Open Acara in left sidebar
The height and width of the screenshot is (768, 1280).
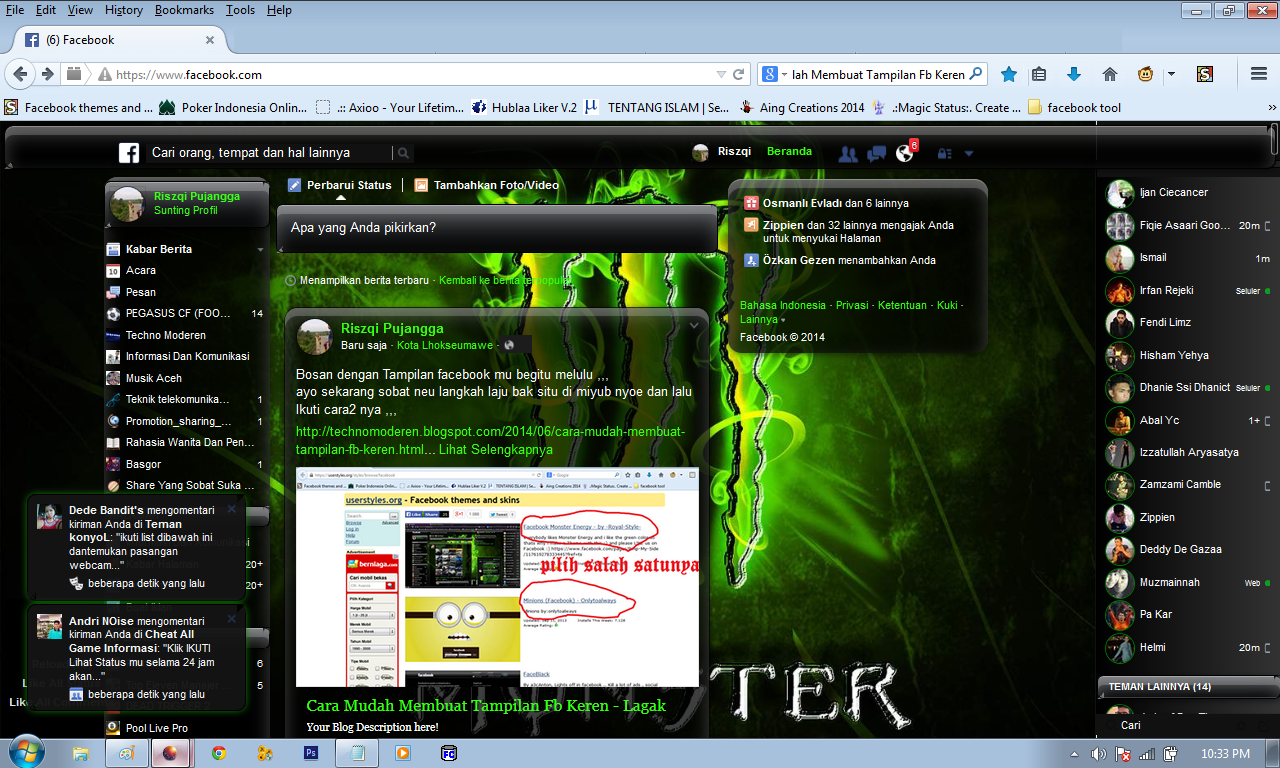140,270
